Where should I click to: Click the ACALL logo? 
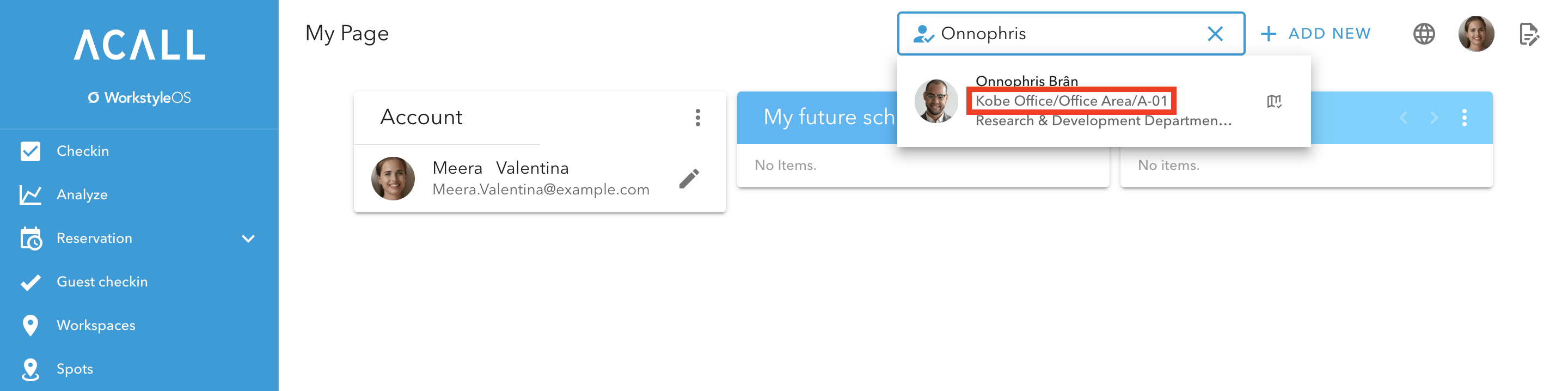(139, 45)
